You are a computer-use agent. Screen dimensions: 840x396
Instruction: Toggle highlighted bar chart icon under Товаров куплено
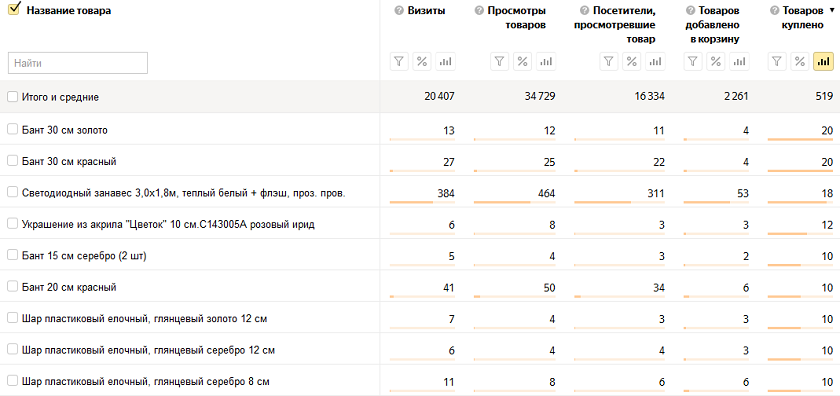pos(823,62)
